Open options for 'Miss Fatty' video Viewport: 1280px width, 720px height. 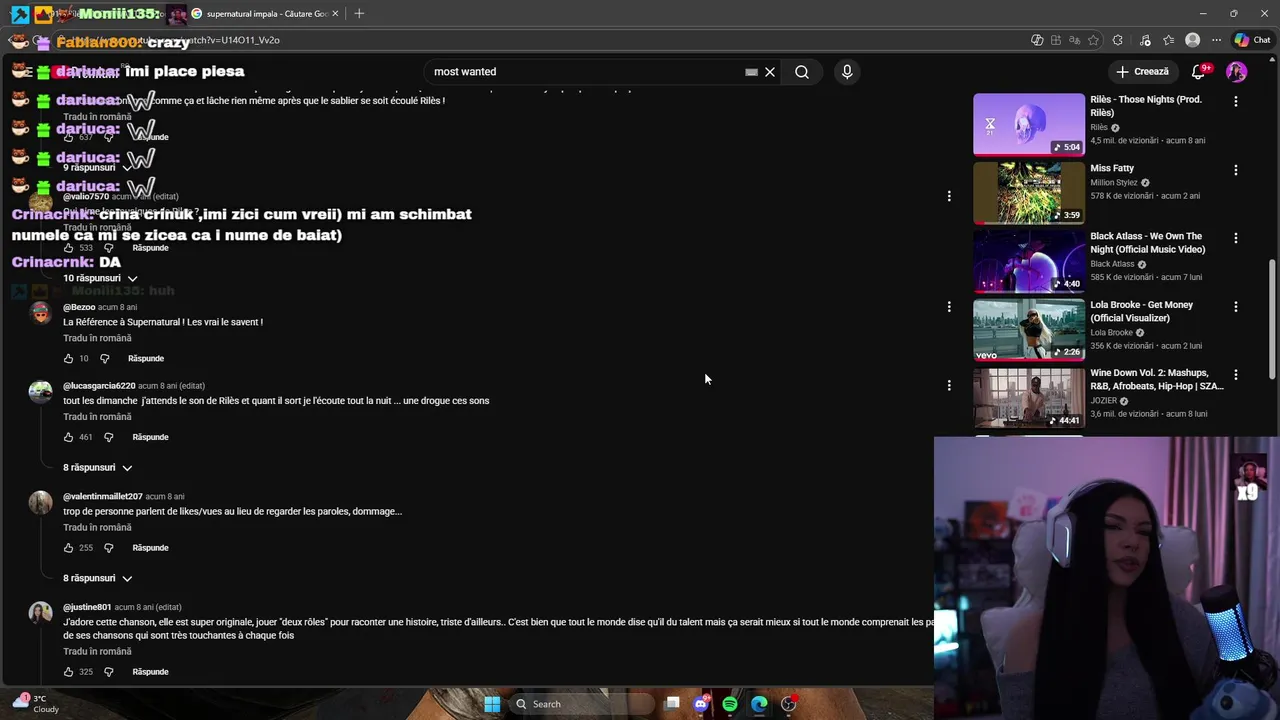coord(1235,170)
